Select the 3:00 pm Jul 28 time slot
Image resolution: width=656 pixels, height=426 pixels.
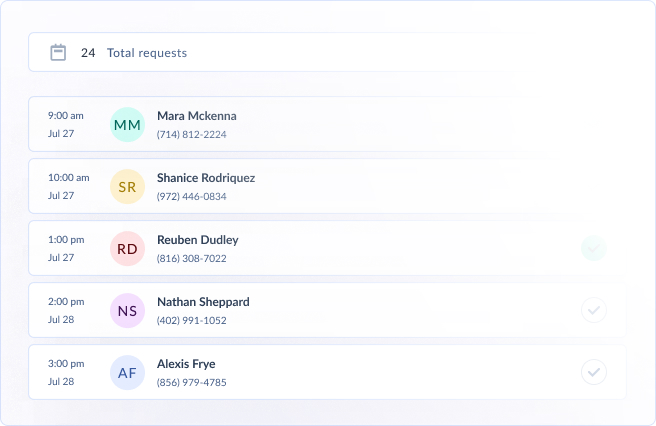pos(65,373)
